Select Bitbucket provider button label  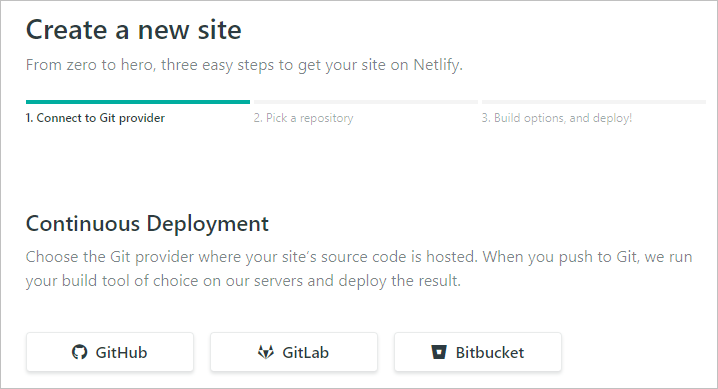coord(490,352)
